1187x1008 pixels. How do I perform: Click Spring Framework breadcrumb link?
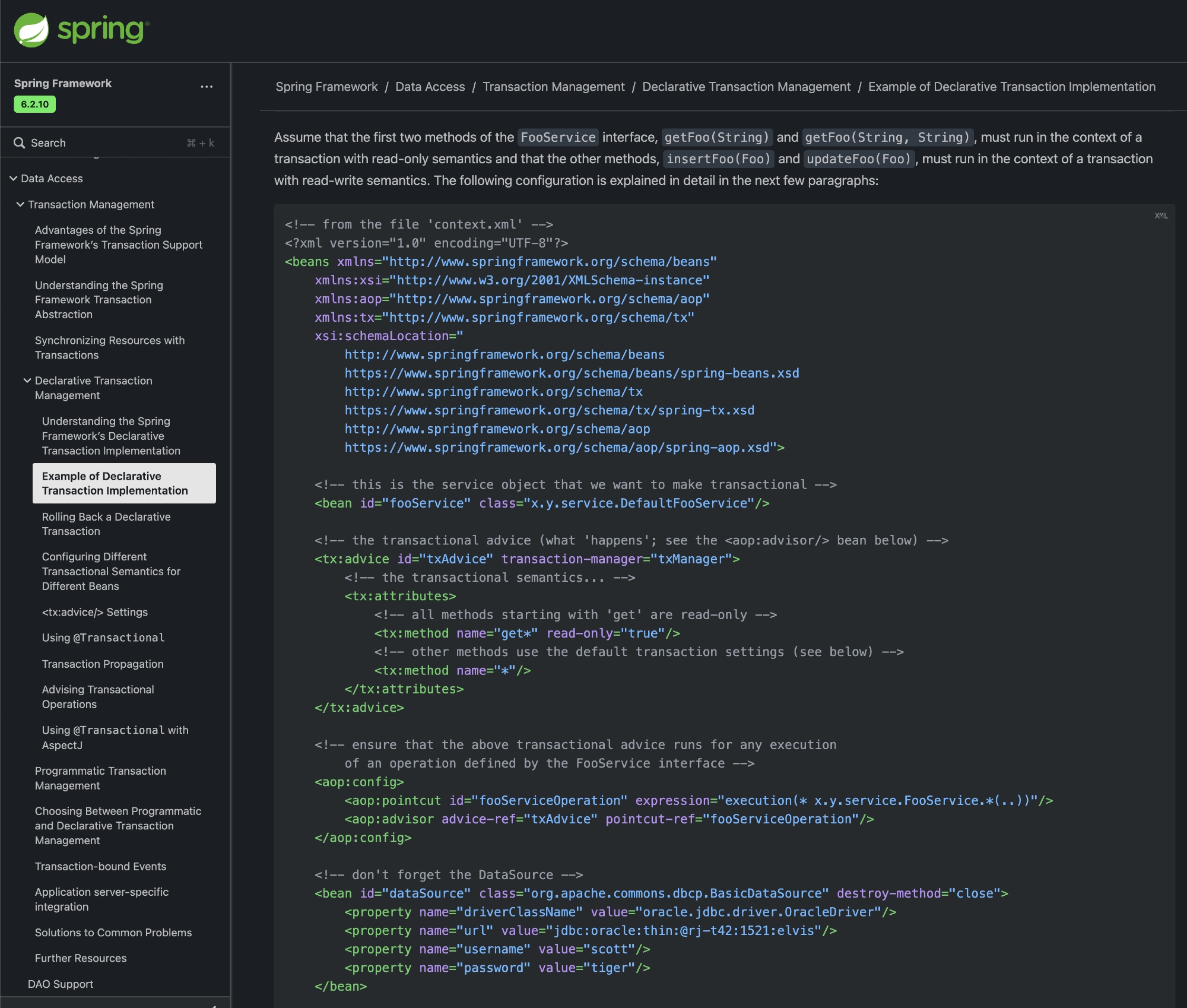(326, 87)
